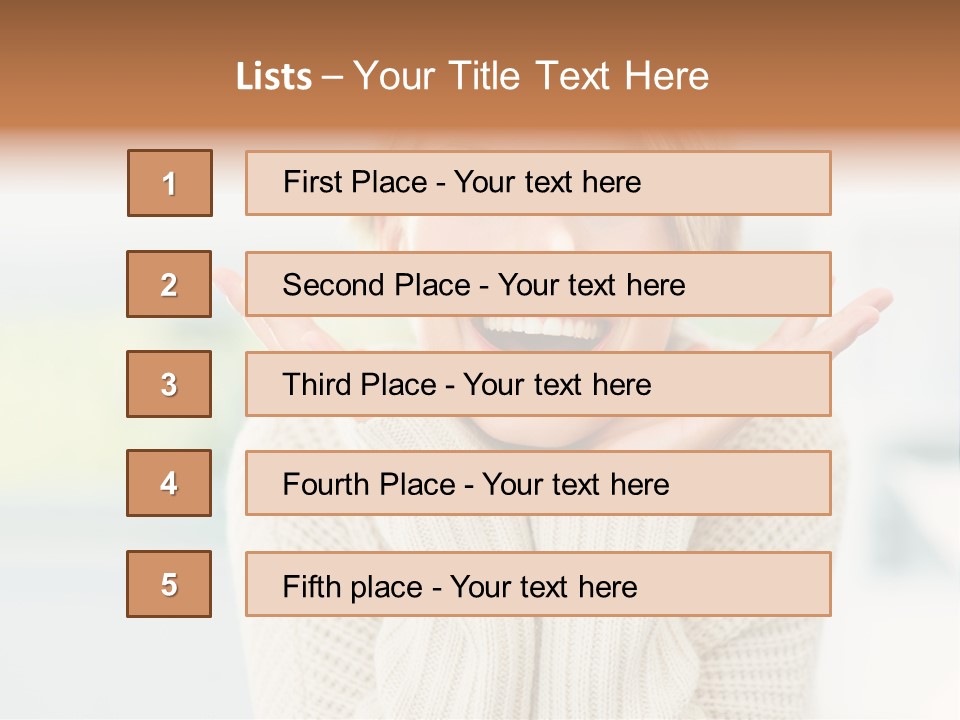Click the Fifth place text box

coord(538,585)
